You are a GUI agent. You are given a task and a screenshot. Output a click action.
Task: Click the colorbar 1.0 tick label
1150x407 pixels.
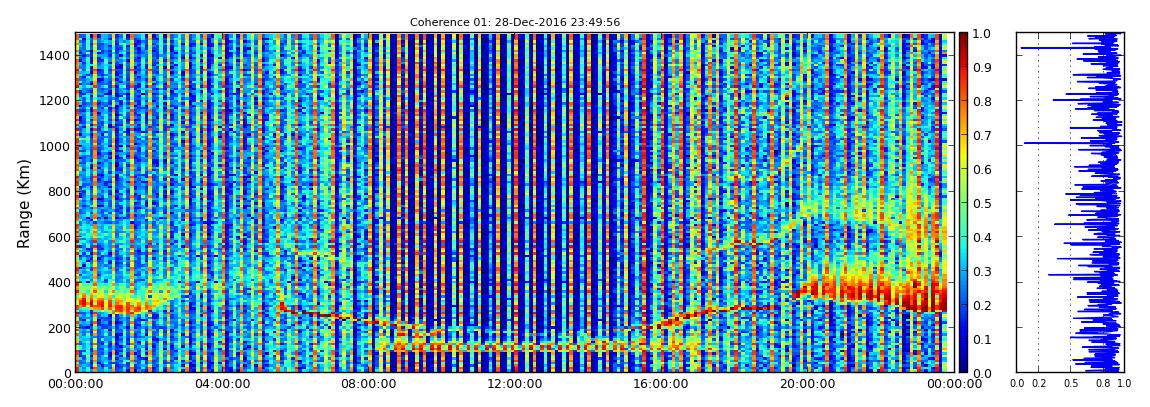(981, 34)
